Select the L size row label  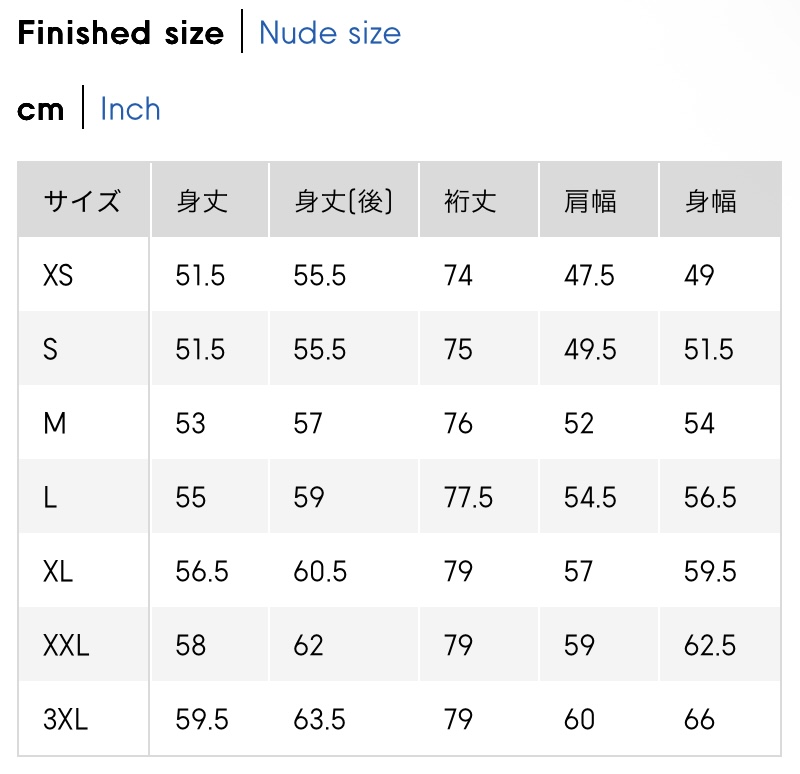coord(50,497)
